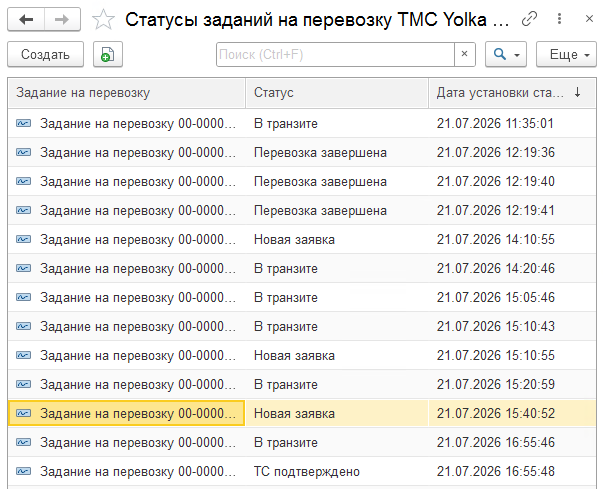Select В транзите status dated 15:05:46

pos(286,298)
